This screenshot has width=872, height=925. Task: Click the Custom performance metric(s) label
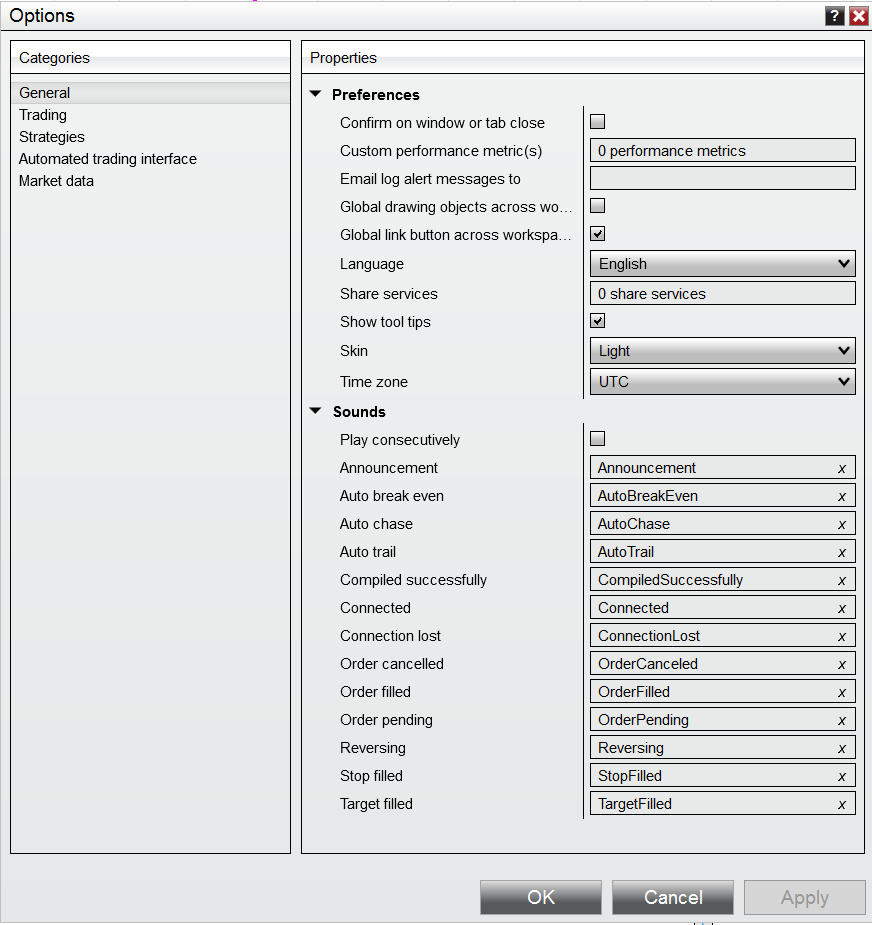(441, 151)
